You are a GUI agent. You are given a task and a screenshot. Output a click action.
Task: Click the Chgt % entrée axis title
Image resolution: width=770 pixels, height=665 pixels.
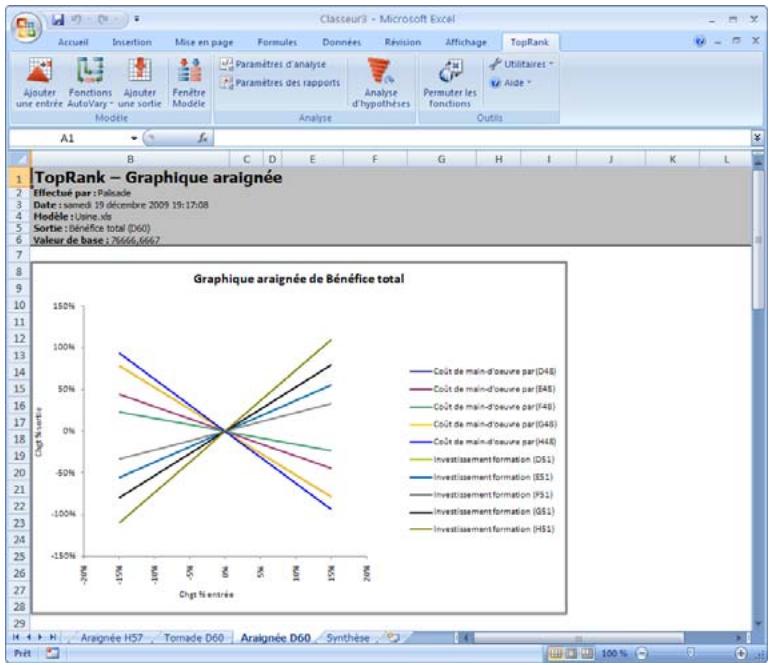(206, 595)
